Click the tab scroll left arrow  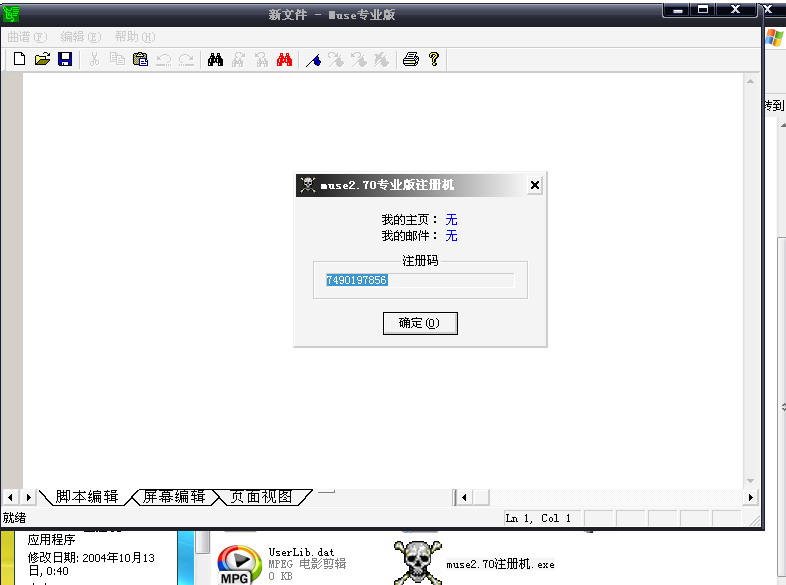(10, 497)
